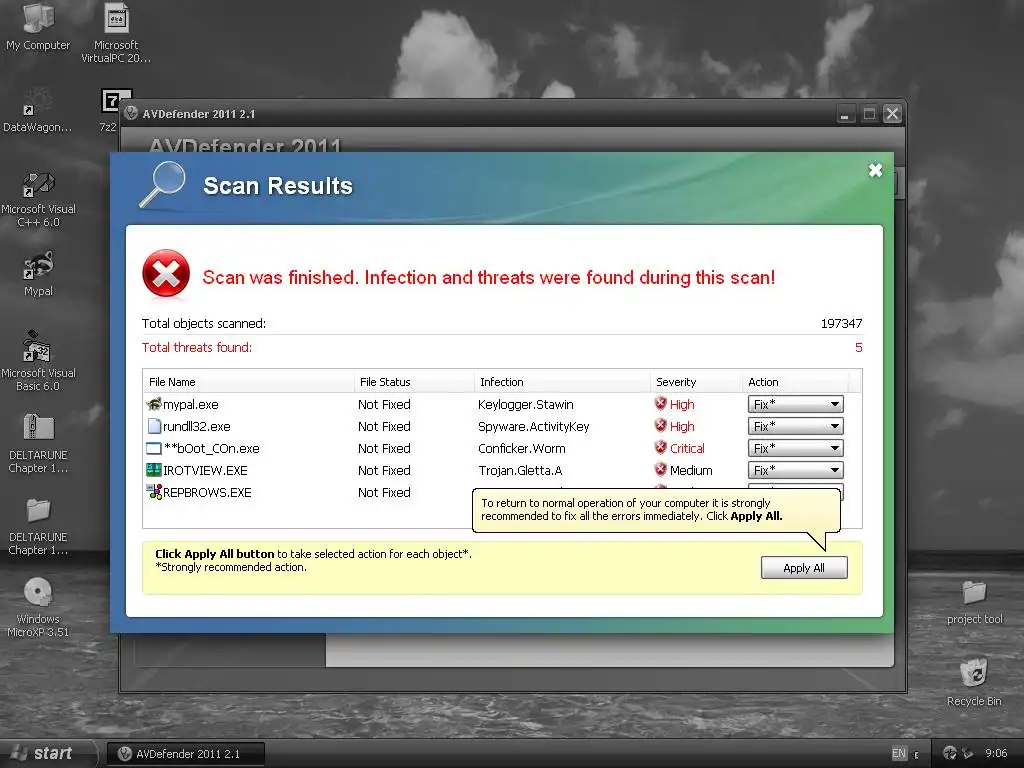Click Not Fixed status for mypal.exe
1024x768 pixels.
tap(384, 404)
